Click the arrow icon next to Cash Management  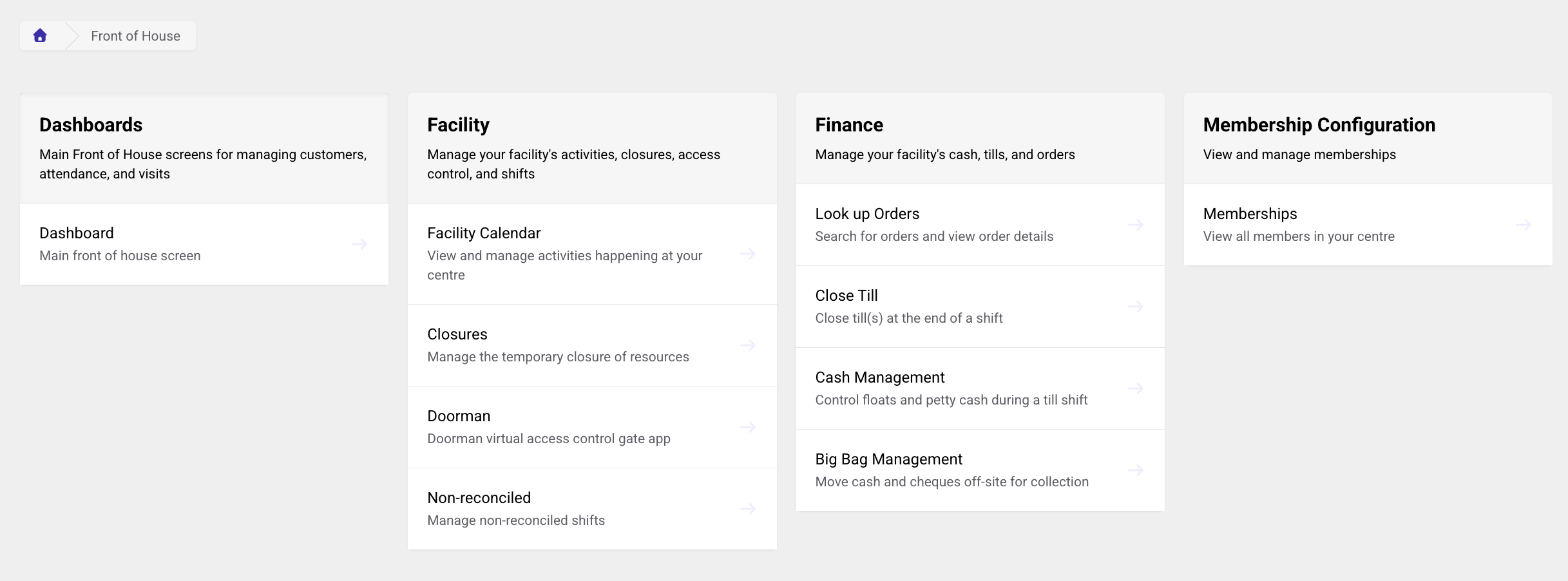[x=1135, y=388]
